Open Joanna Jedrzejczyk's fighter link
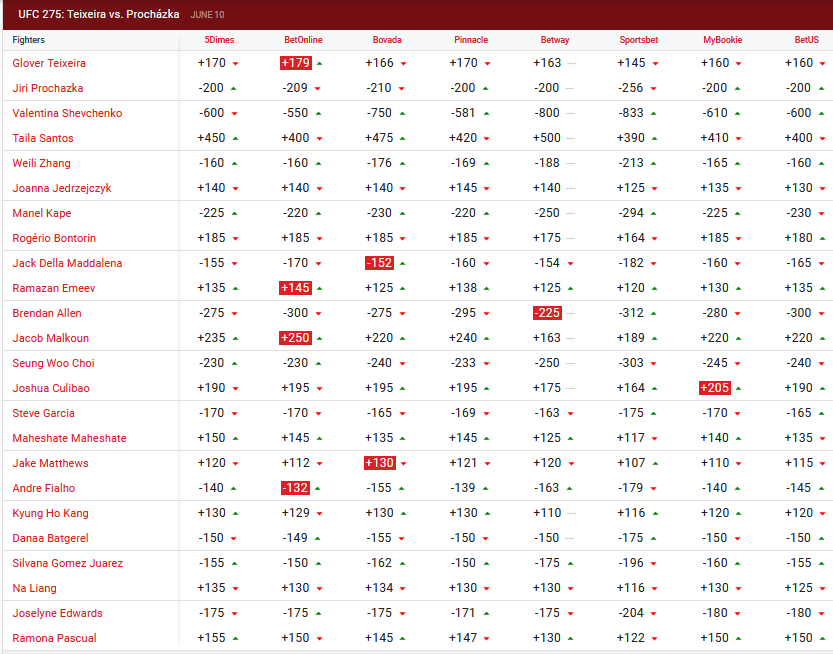The height and width of the screenshot is (654, 833). click(62, 188)
